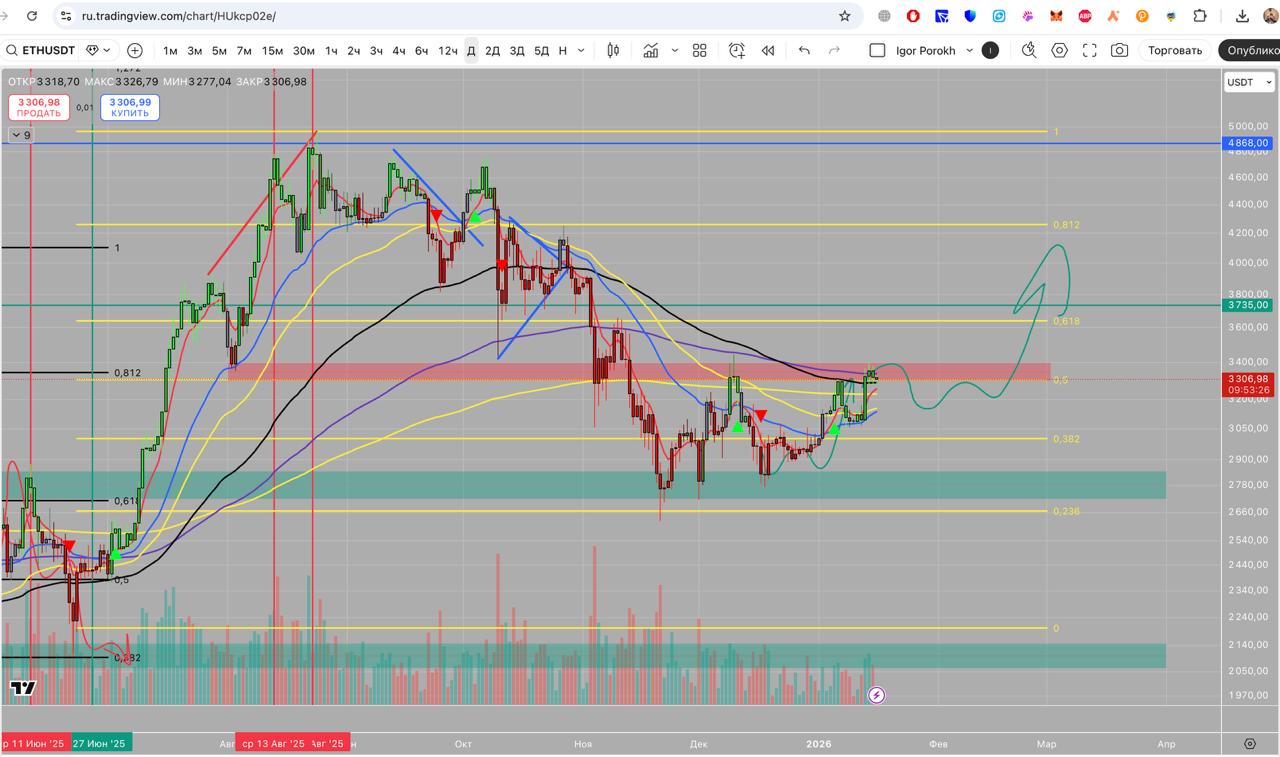Image resolution: width=1280 pixels, height=757 pixels.
Task: Open chart settings hexagon icon
Action: pos(1060,51)
